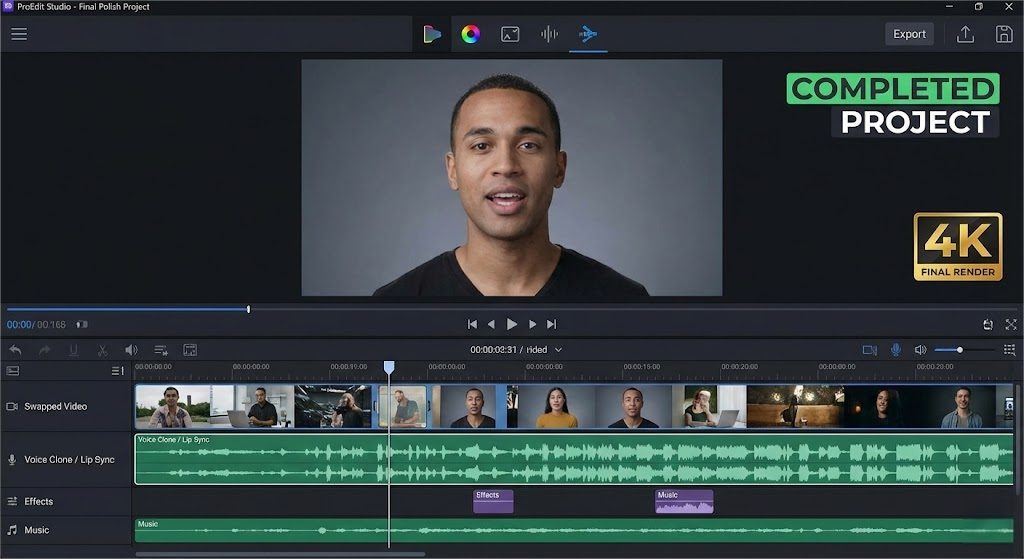
Task: Click the Export button
Action: tap(909, 34)
